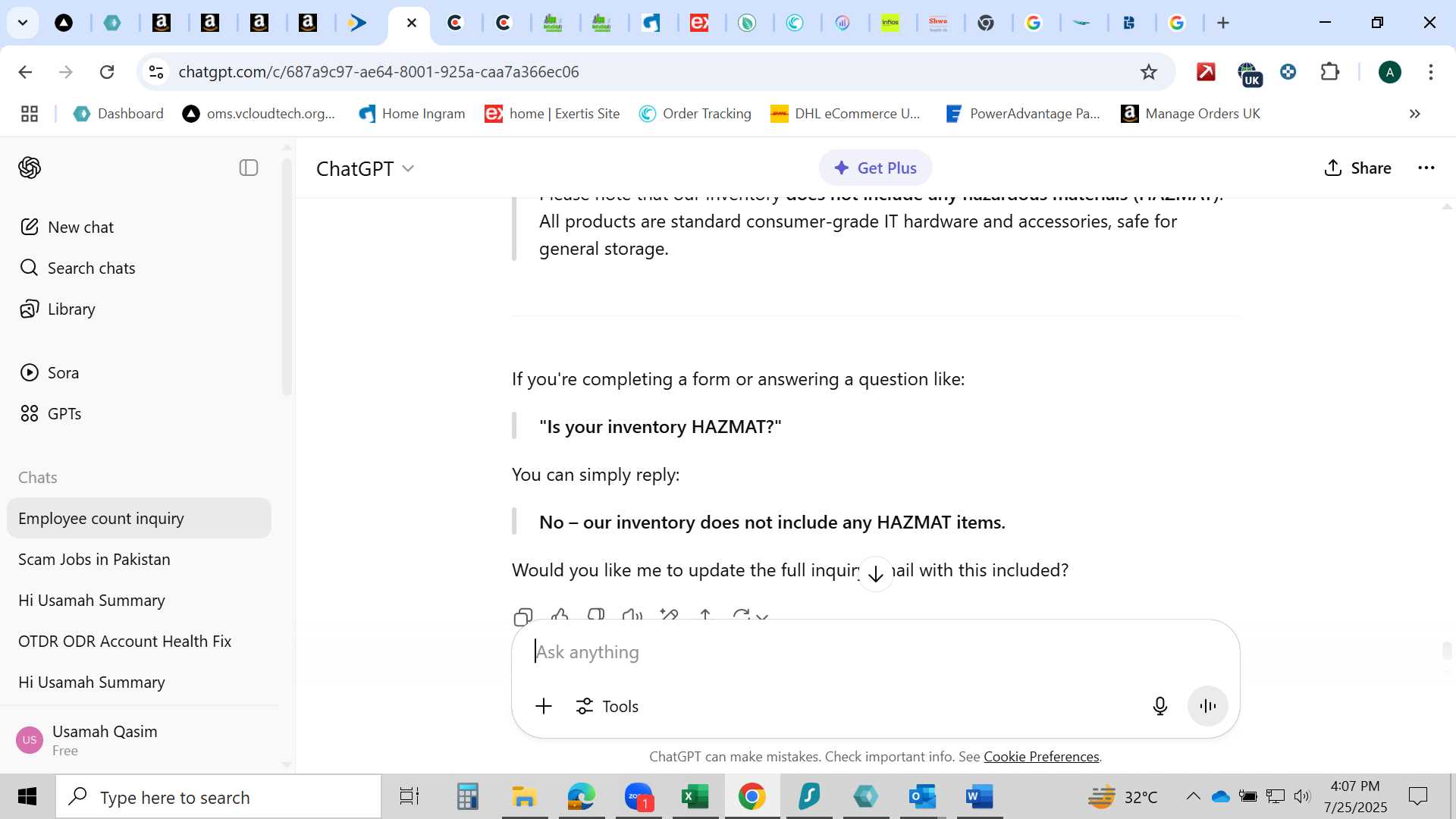Image resolution: width=1456 pixels, height=819 pixels.
Task: Play the response with read aloud icon
Action: click(x=632, y=616)
